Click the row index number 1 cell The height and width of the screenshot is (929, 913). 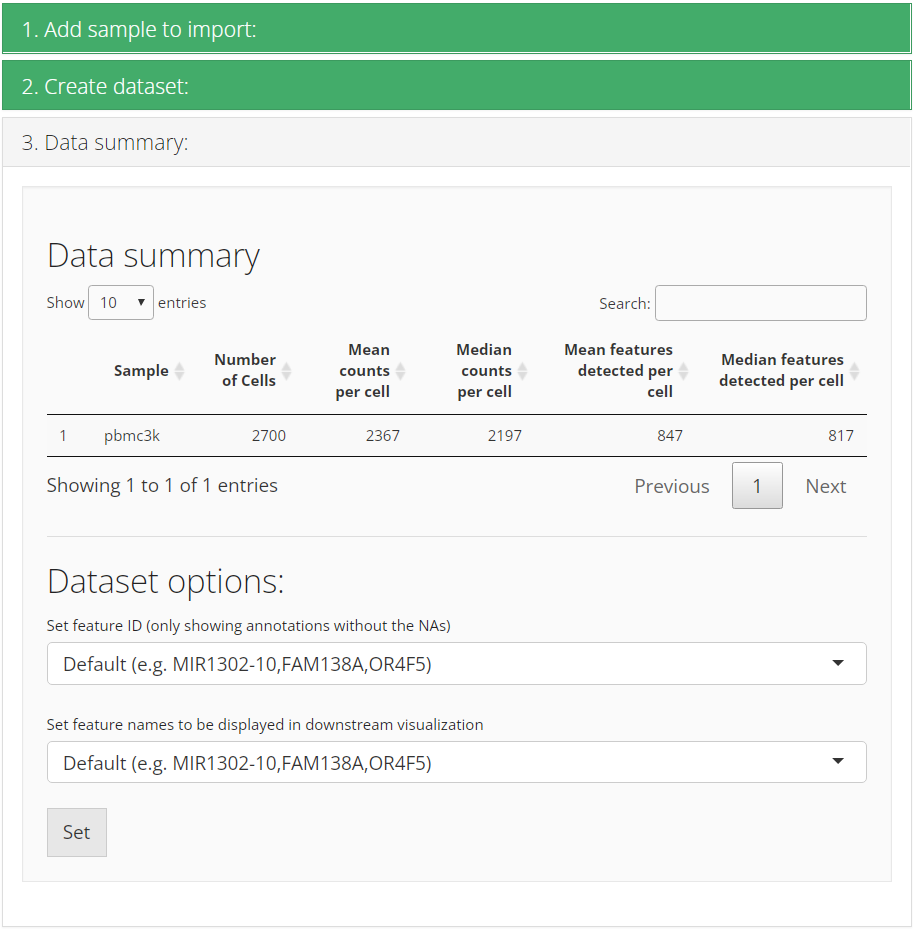(63, 436)
